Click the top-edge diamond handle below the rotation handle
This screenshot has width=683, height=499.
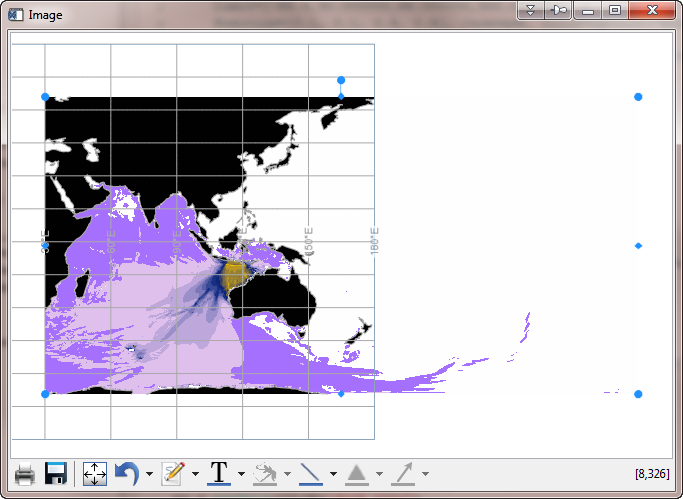(x=341, y=97)
